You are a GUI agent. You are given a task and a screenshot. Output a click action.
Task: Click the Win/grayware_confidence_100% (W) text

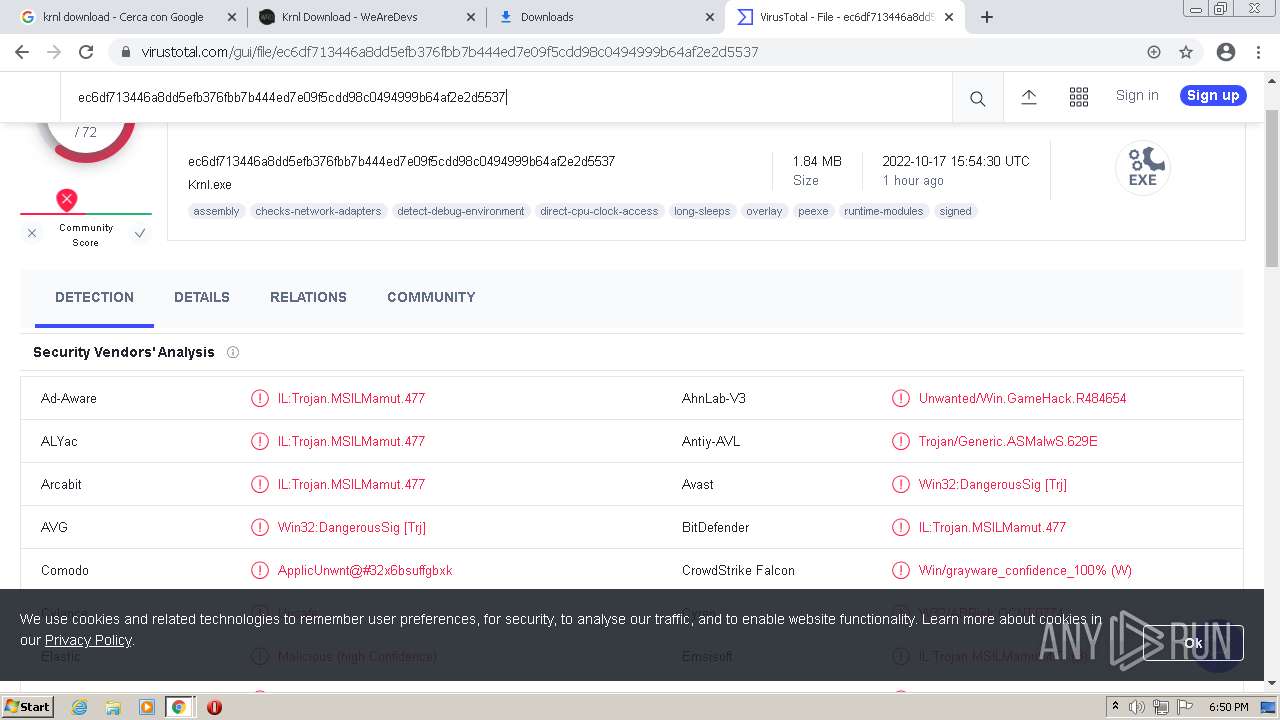coord(1025,570)
